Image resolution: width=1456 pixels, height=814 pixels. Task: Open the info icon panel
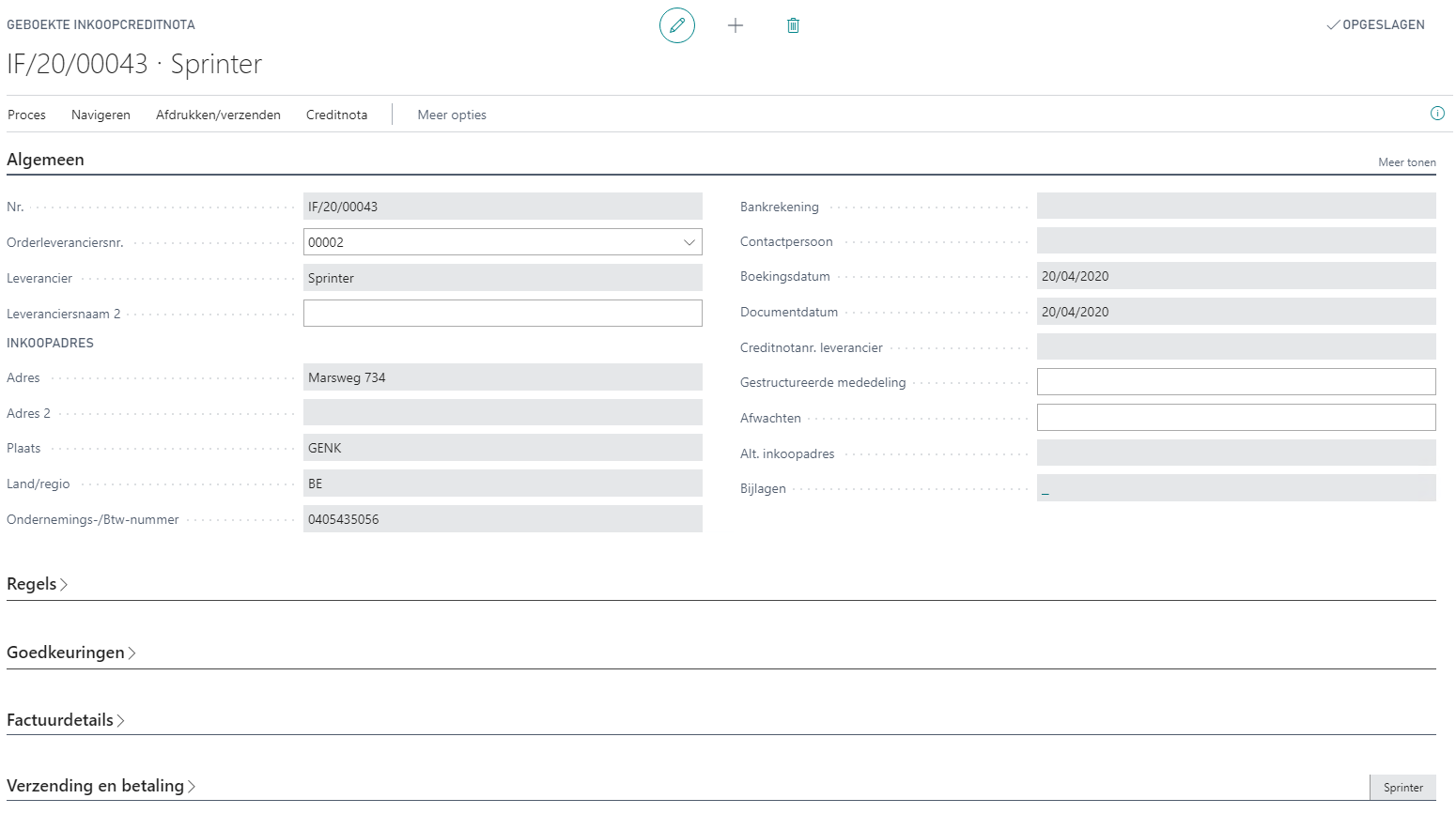1436,114
